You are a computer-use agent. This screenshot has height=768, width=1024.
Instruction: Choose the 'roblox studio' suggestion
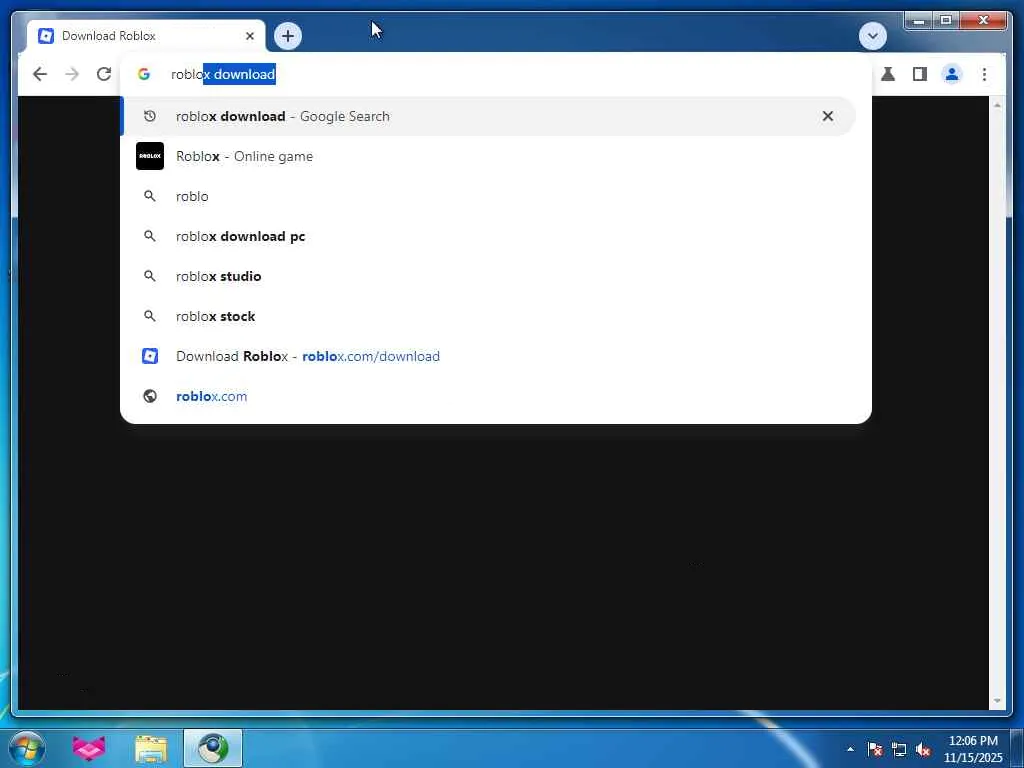coord(488,276)
